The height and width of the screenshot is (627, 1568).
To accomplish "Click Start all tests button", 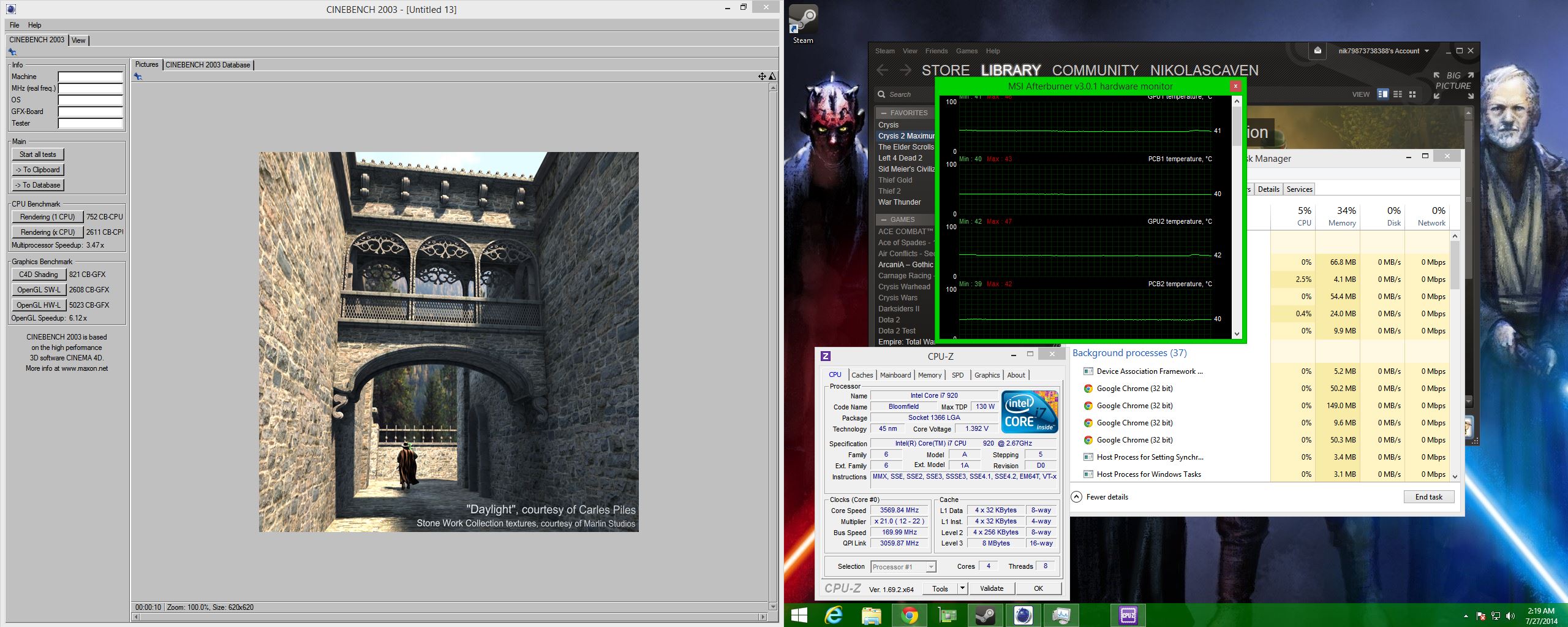I will coord(38,154).
